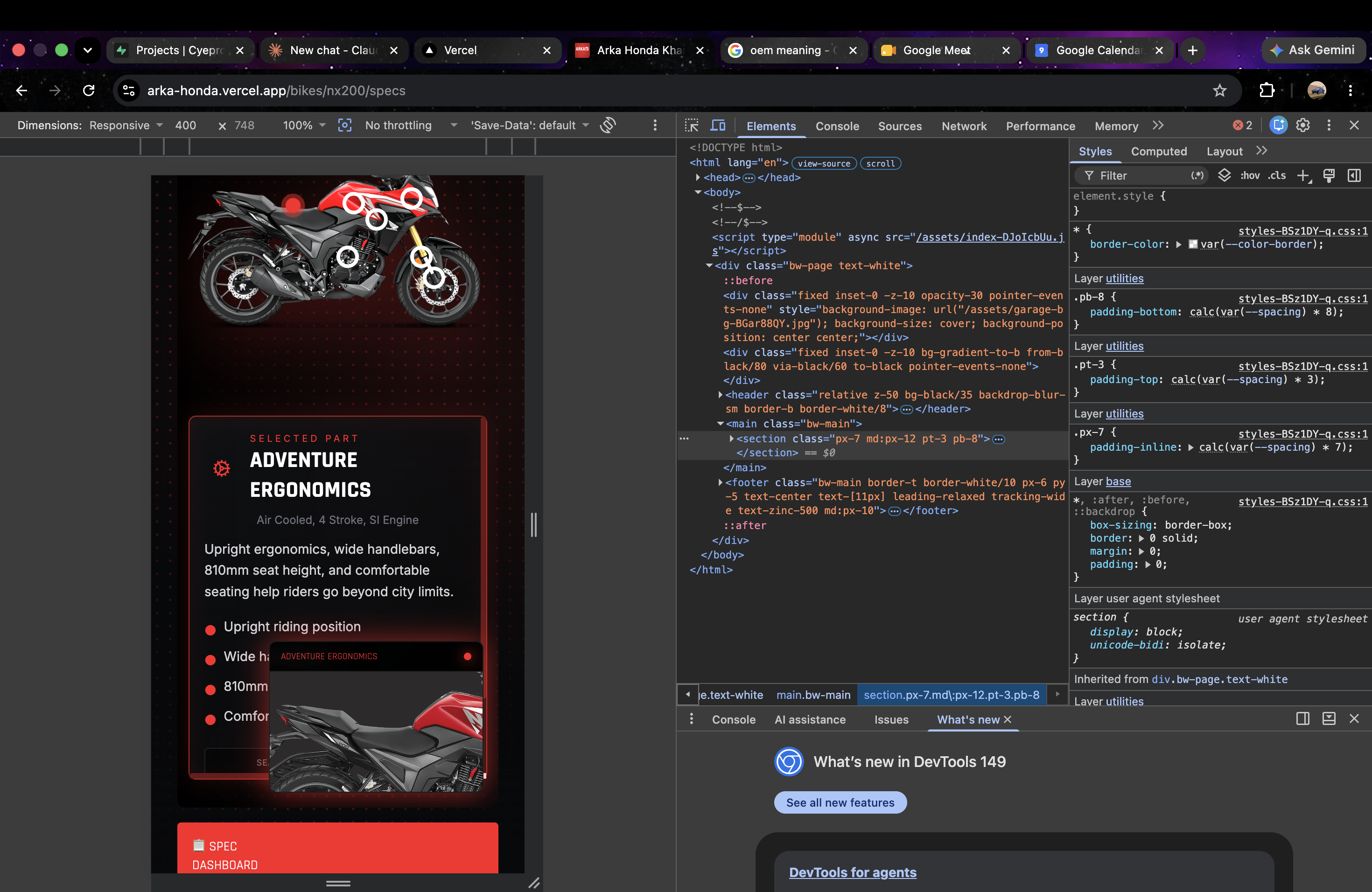Screen dimensions: 1372x892
Task: Expand the footer element in the DOM tree
Action: pyautogui.click(x=720, y=482)
